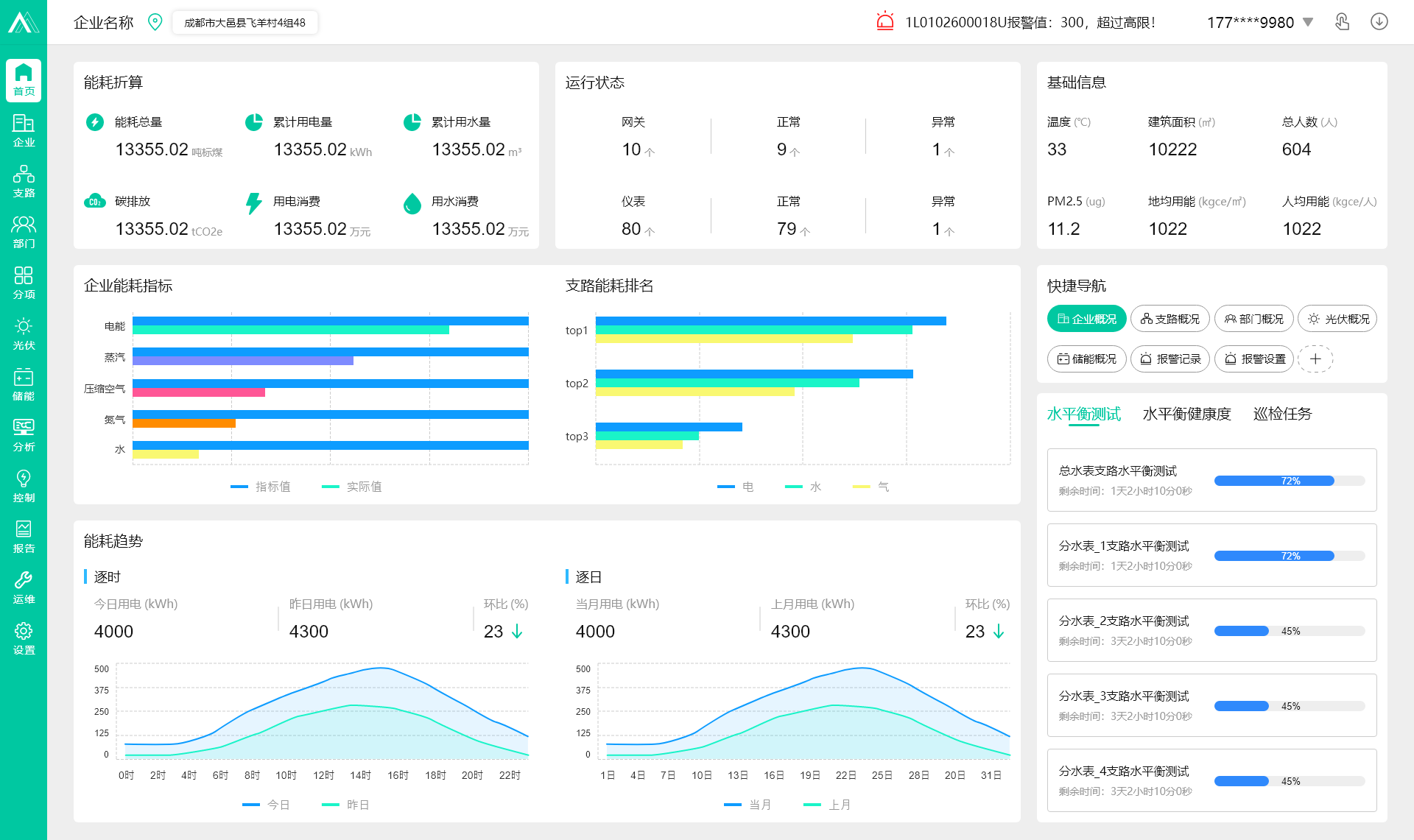Click the 储能概况 quick nav button
Screen dimensions: 1414x840
1087,359
